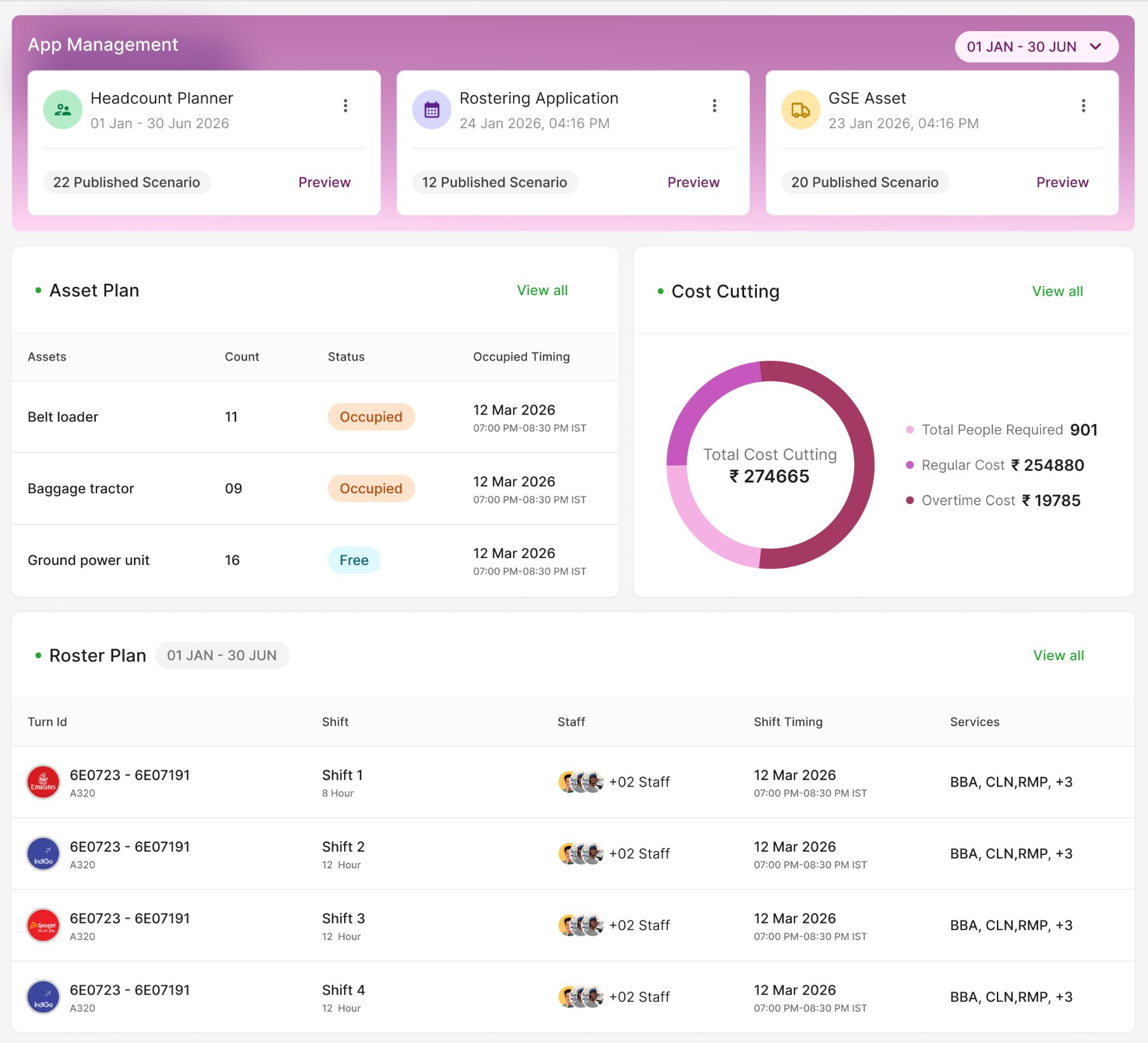Preview the Rostering Application
The height and width of the screenshot is (1043, 1148).
coord(693,182)
